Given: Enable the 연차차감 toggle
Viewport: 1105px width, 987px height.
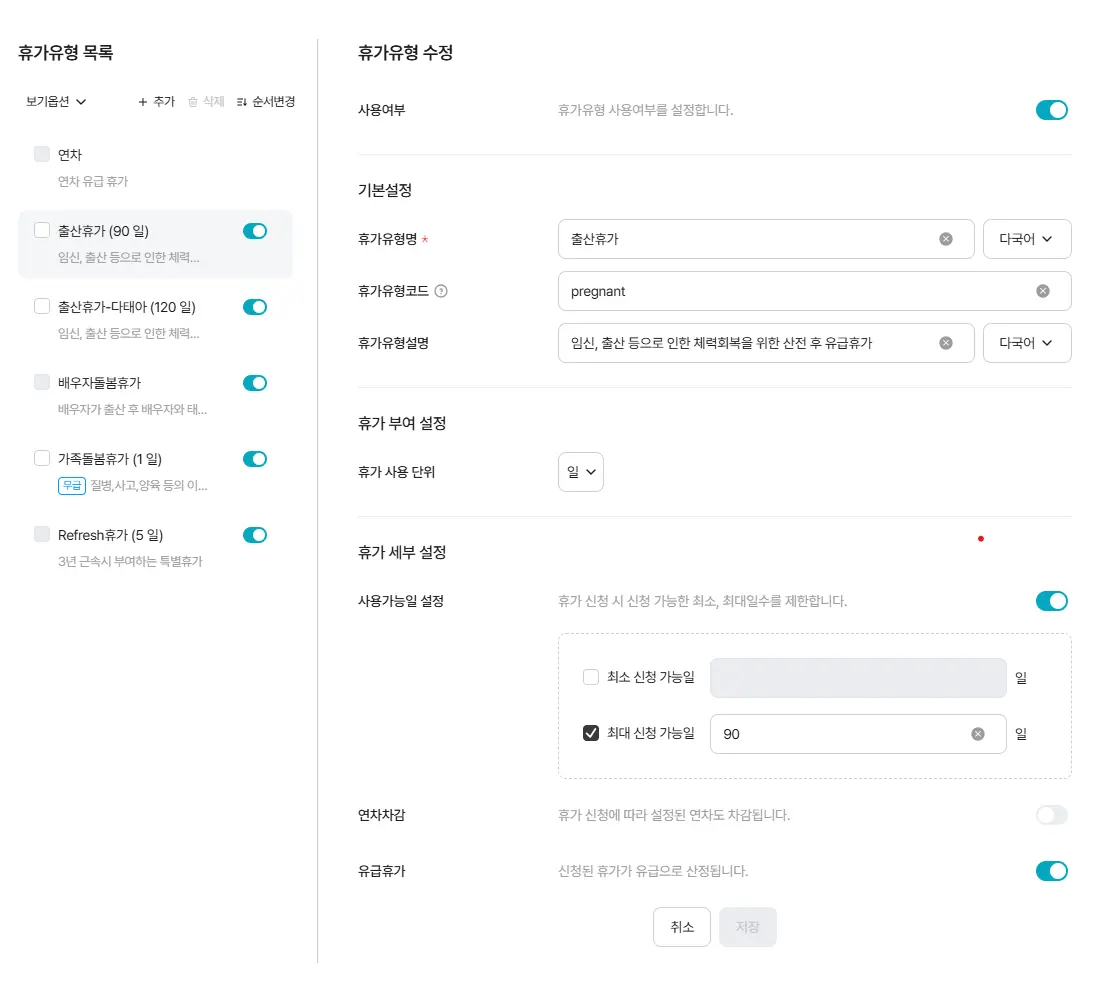Looking at the screenshot, I should click(x=1052, y=815).
